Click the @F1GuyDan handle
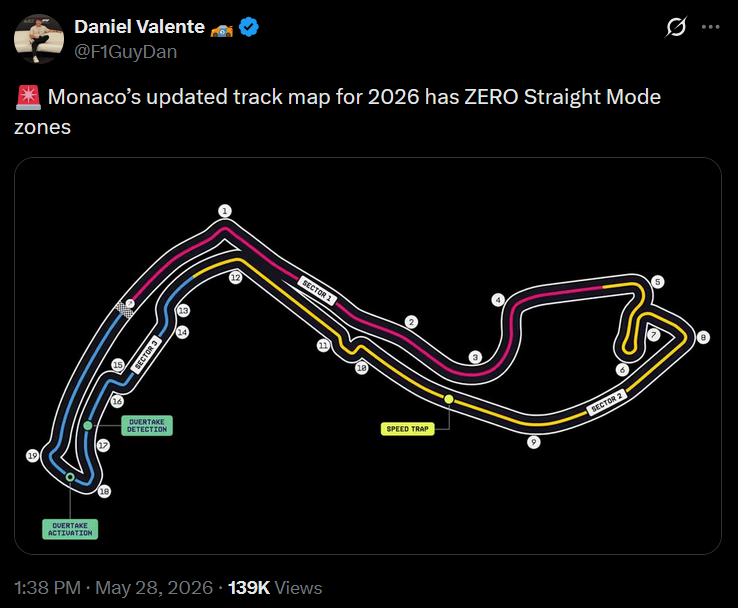Viewport: 738px width, 608px height. tap(126, 52)
